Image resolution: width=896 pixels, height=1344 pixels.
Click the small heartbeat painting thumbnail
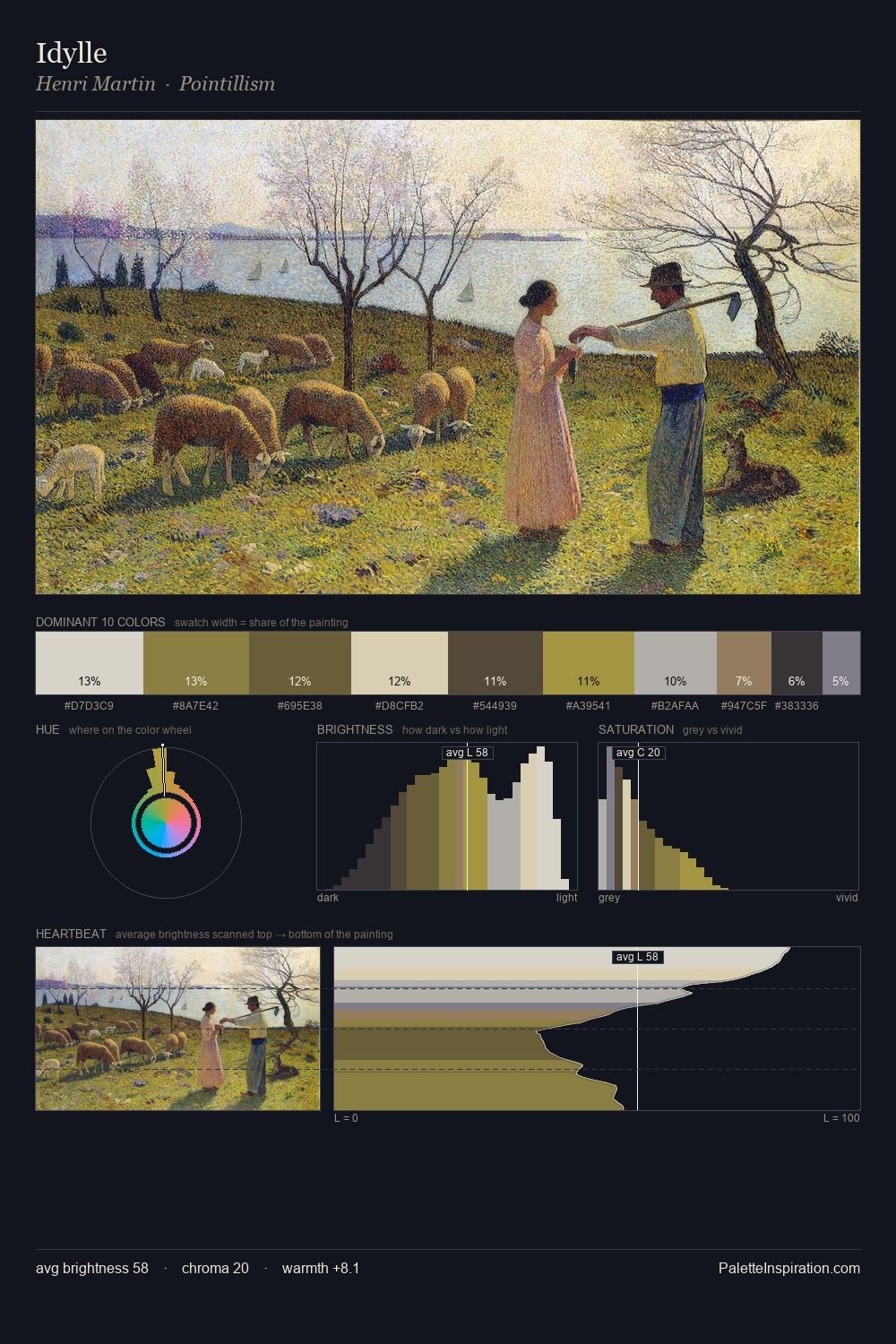[x=177, y=1029]
